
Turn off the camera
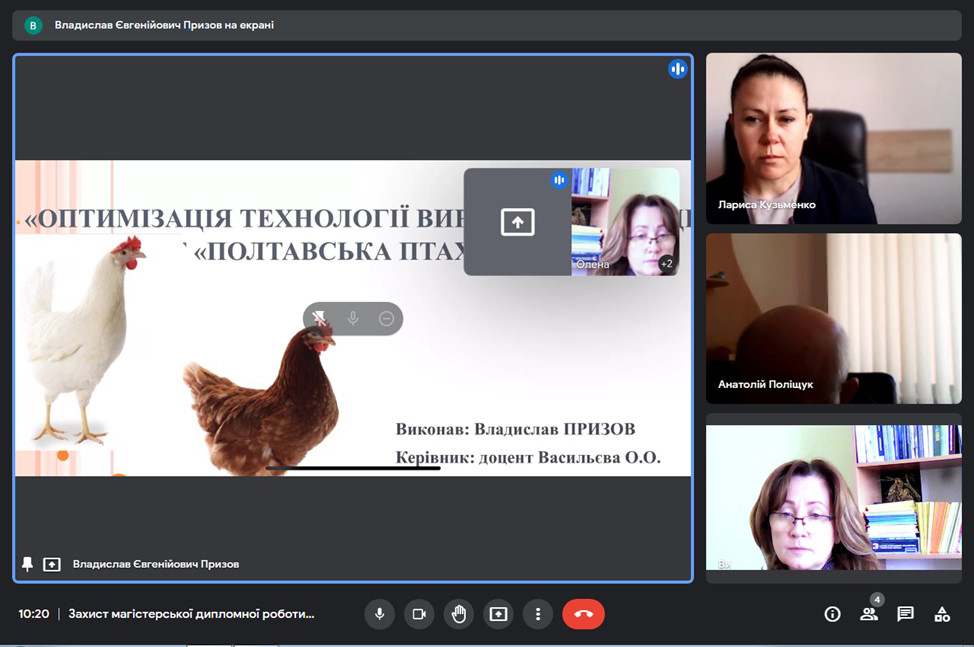click(x=419, y=614)
